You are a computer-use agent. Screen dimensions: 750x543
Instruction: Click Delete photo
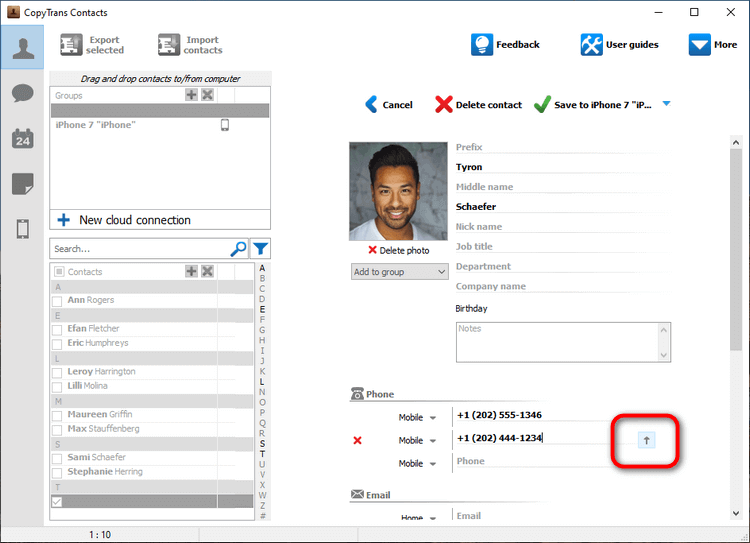(398, 250)
